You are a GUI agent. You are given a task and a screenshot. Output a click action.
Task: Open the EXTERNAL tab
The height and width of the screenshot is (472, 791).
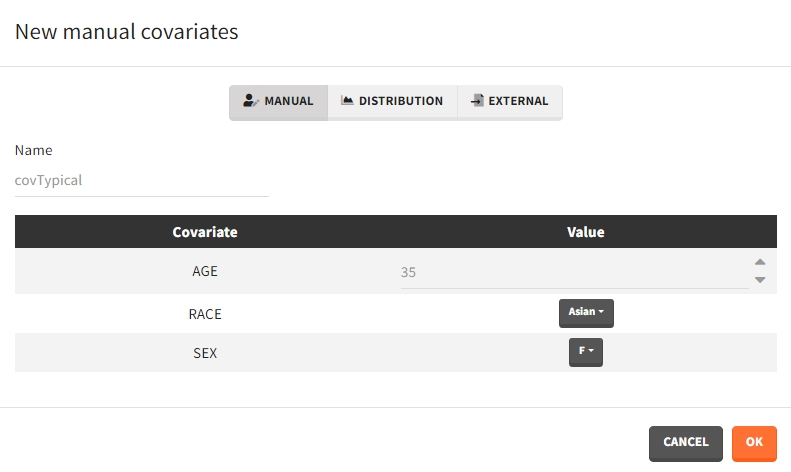point(510,102)
